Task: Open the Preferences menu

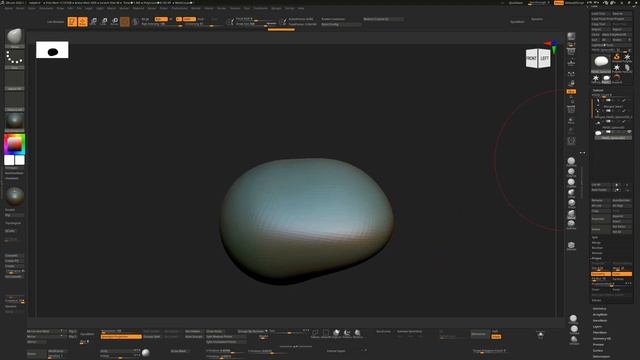Action: [x=180, y=8]
